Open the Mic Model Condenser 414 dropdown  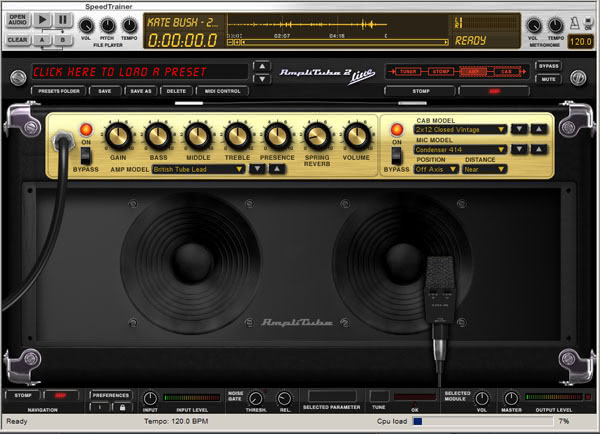(460, 149)
